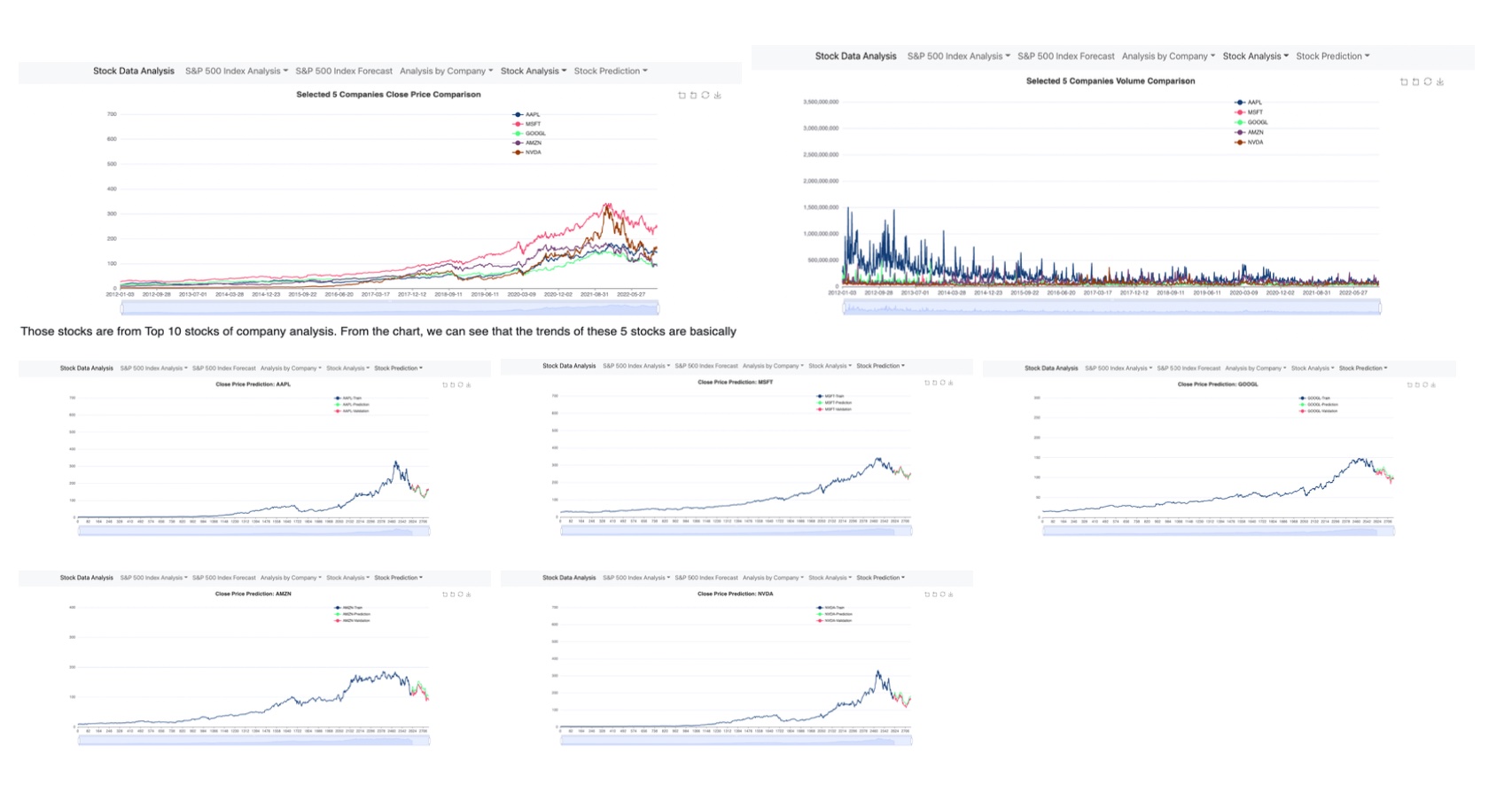Screen dimensions: 1512x792
Task: Restore the GOOGL prediction chart view
Action: click(x=1425, y=384)
